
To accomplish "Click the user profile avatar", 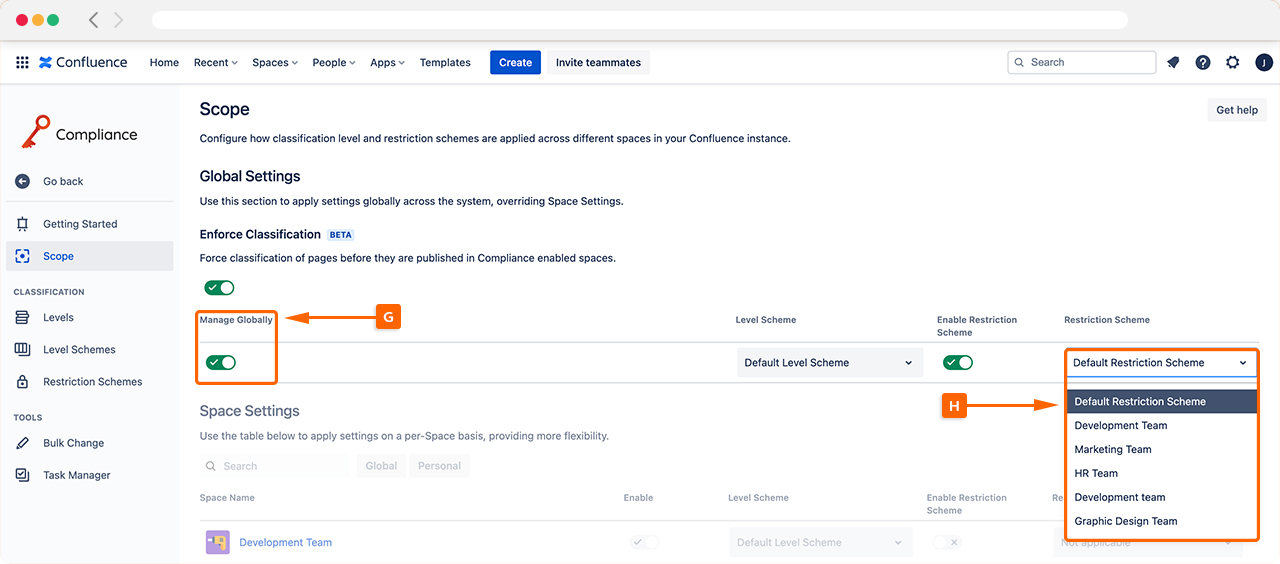I will [x=1264, y=62].
